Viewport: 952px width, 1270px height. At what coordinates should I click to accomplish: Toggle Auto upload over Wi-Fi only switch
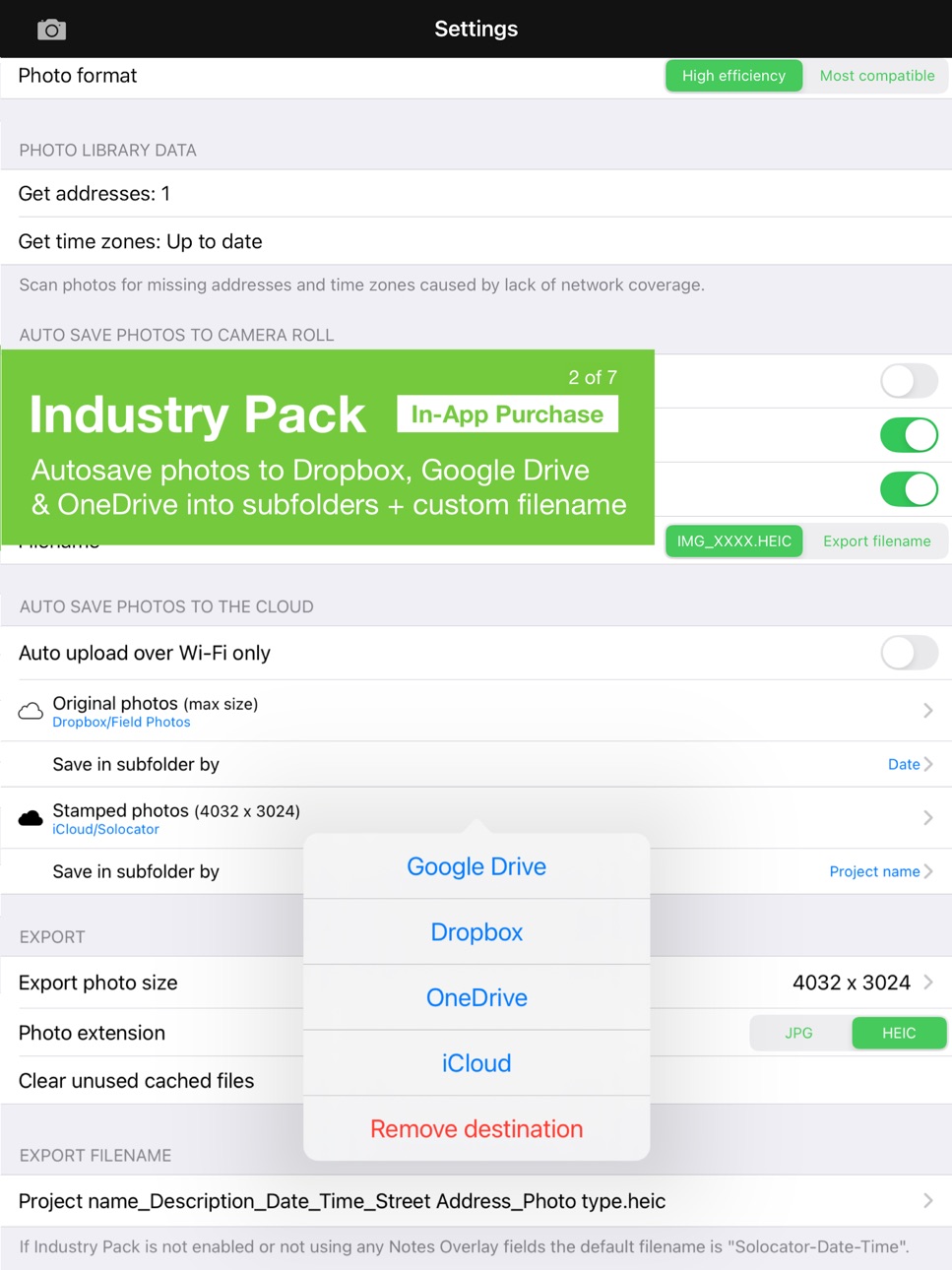click(909, 653)
